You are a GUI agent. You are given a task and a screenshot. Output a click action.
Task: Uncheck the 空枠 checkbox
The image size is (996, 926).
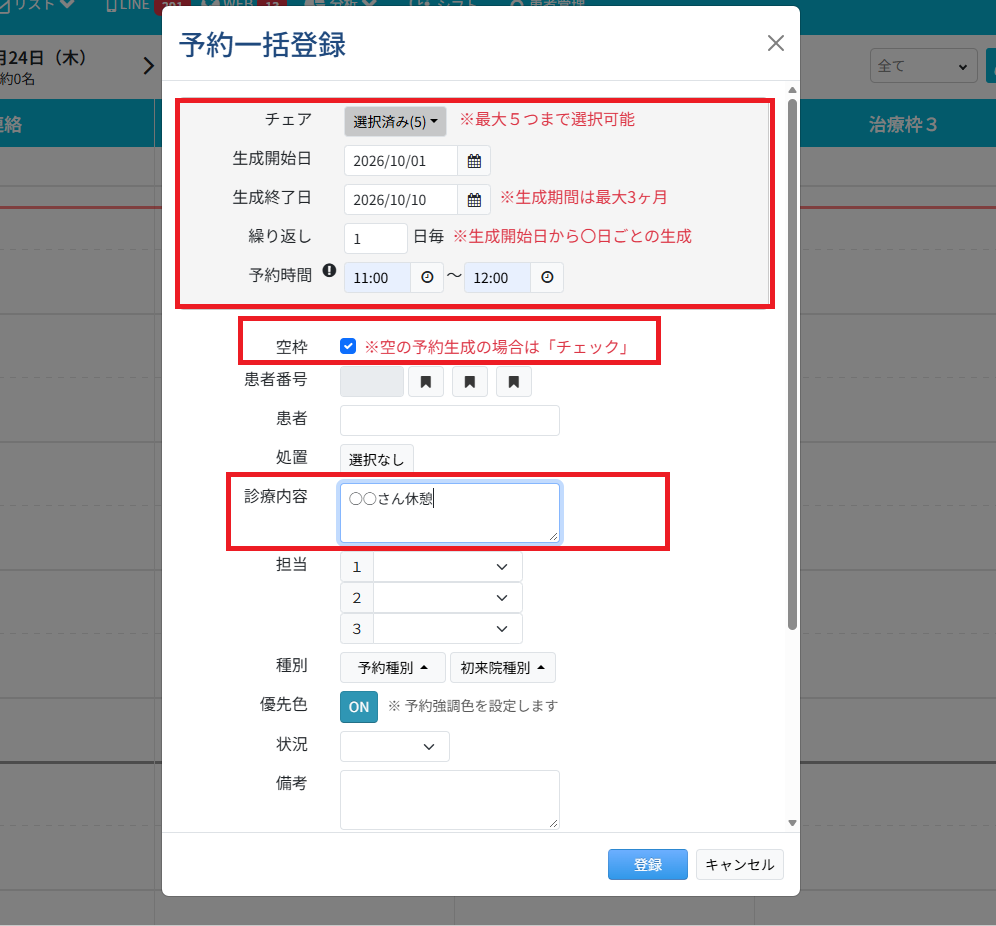(x=347, y=346)
